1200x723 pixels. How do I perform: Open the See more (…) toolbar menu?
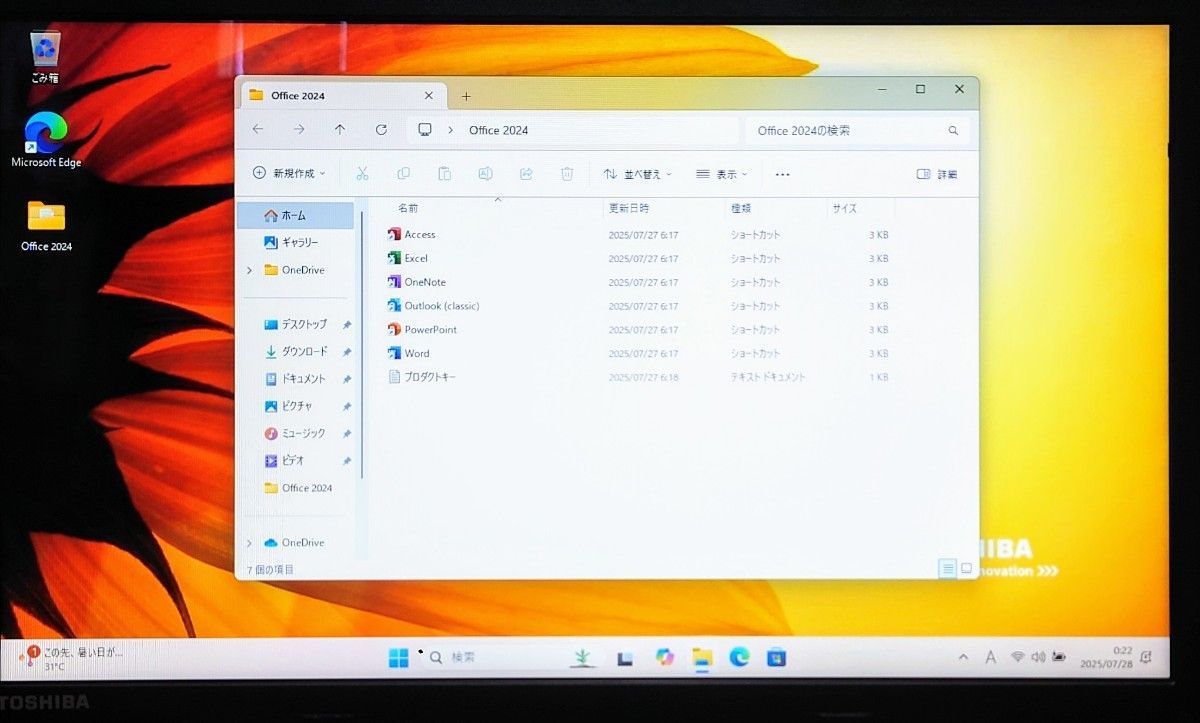782,174
